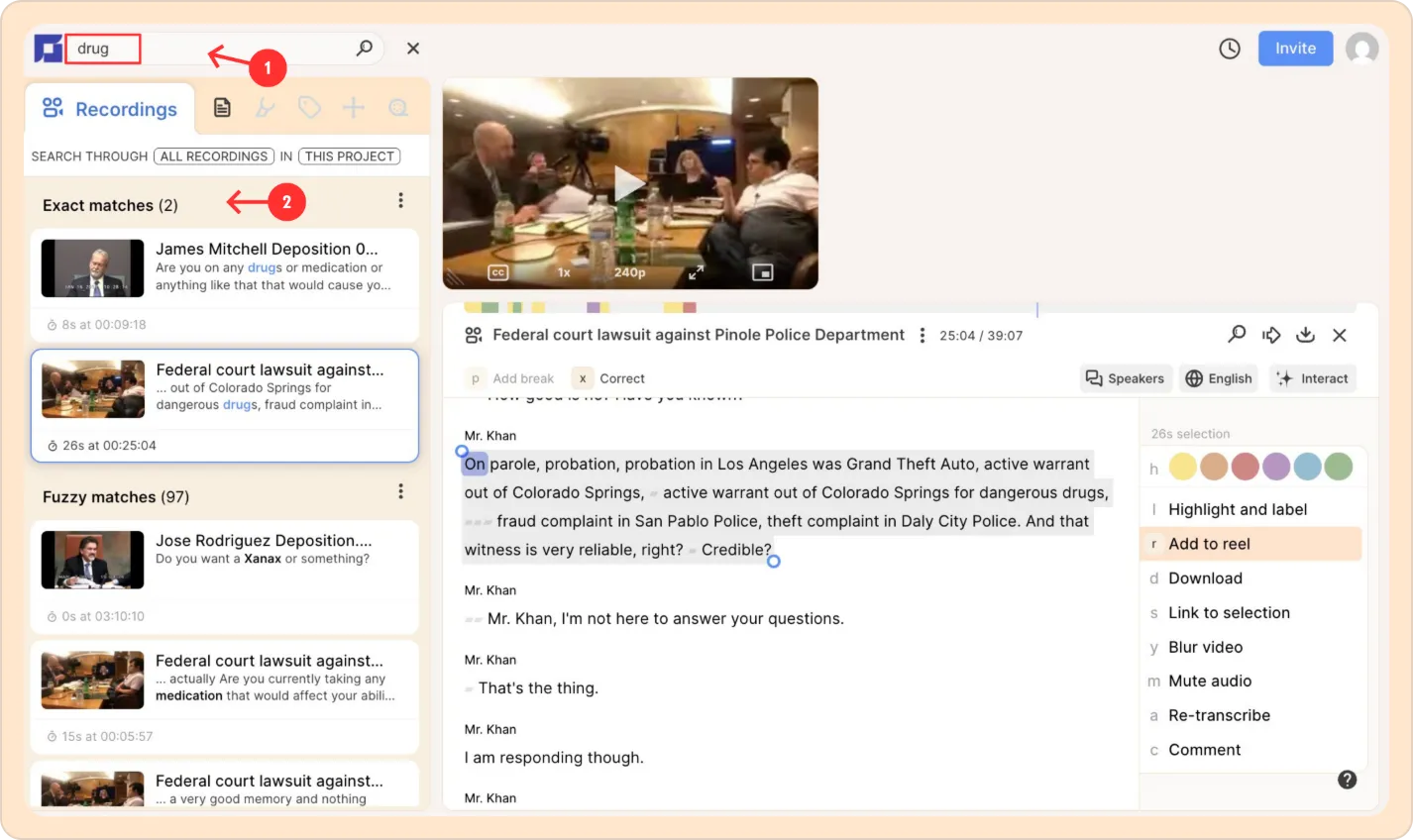Click the highlighted word 'On' in the transcript
The height and width of the screenshot is (840, 1413).
click(x=476, y=464)
